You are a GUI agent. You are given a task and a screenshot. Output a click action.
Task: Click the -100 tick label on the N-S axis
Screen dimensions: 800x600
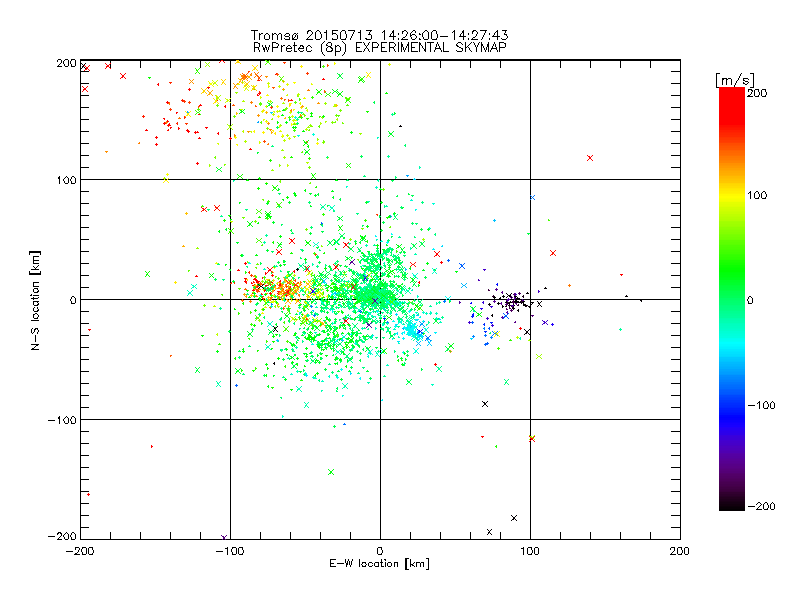[x=62, y=420]
